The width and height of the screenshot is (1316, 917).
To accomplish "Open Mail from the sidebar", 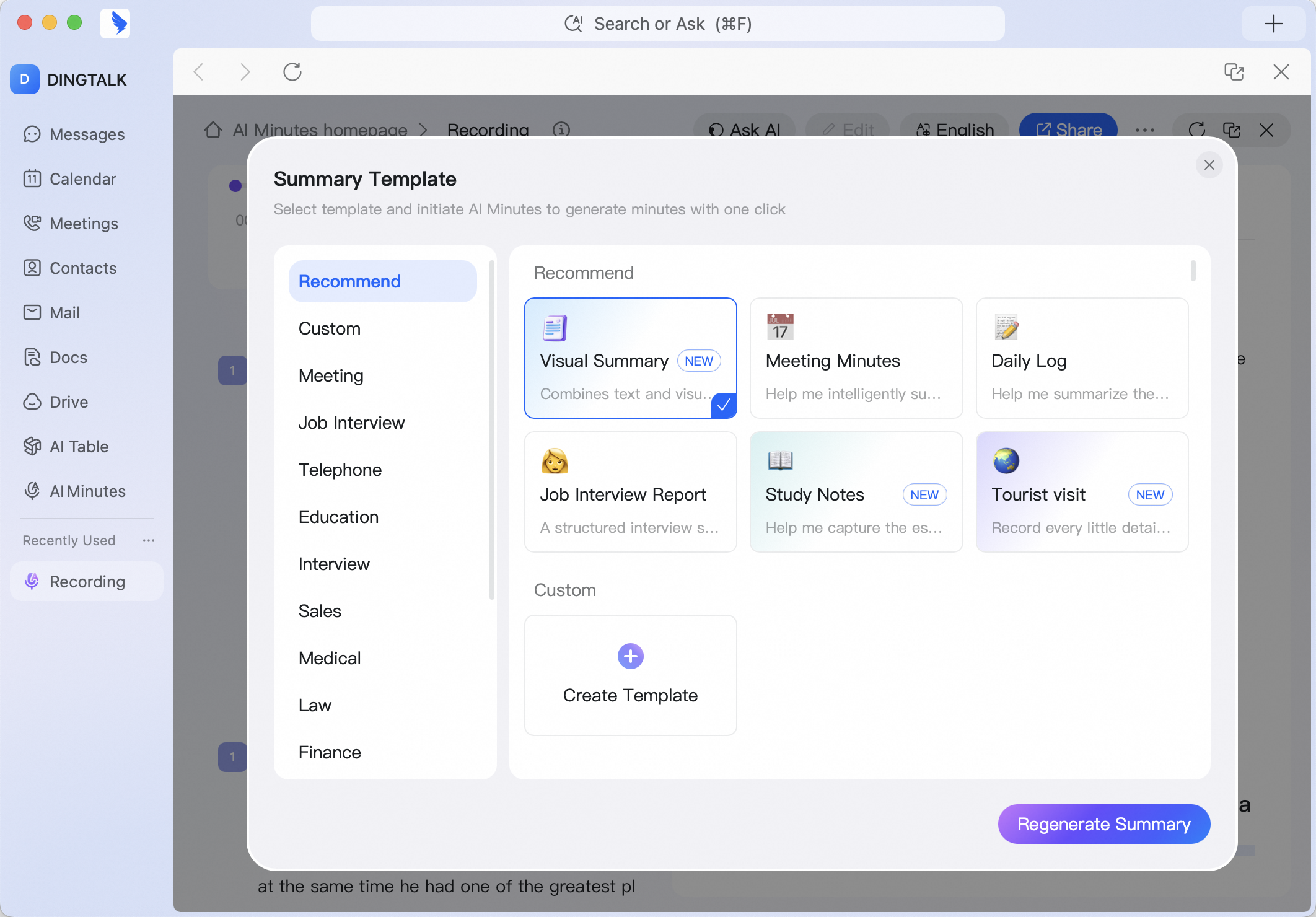I will coord(87,313).
